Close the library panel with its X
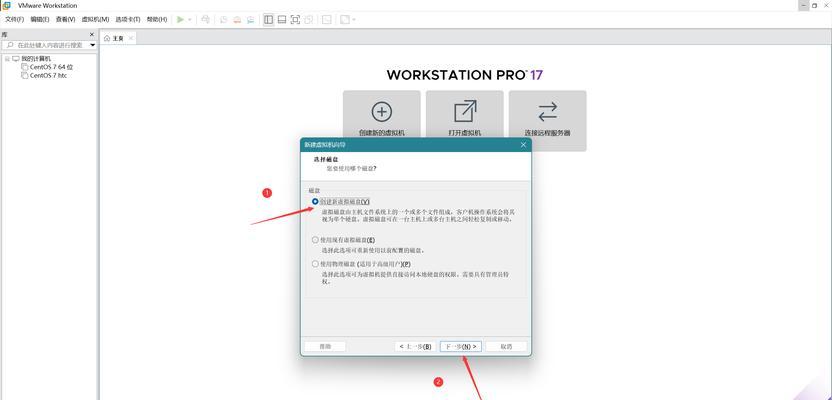This screenshot has height=400, width=832. point(91,34)
